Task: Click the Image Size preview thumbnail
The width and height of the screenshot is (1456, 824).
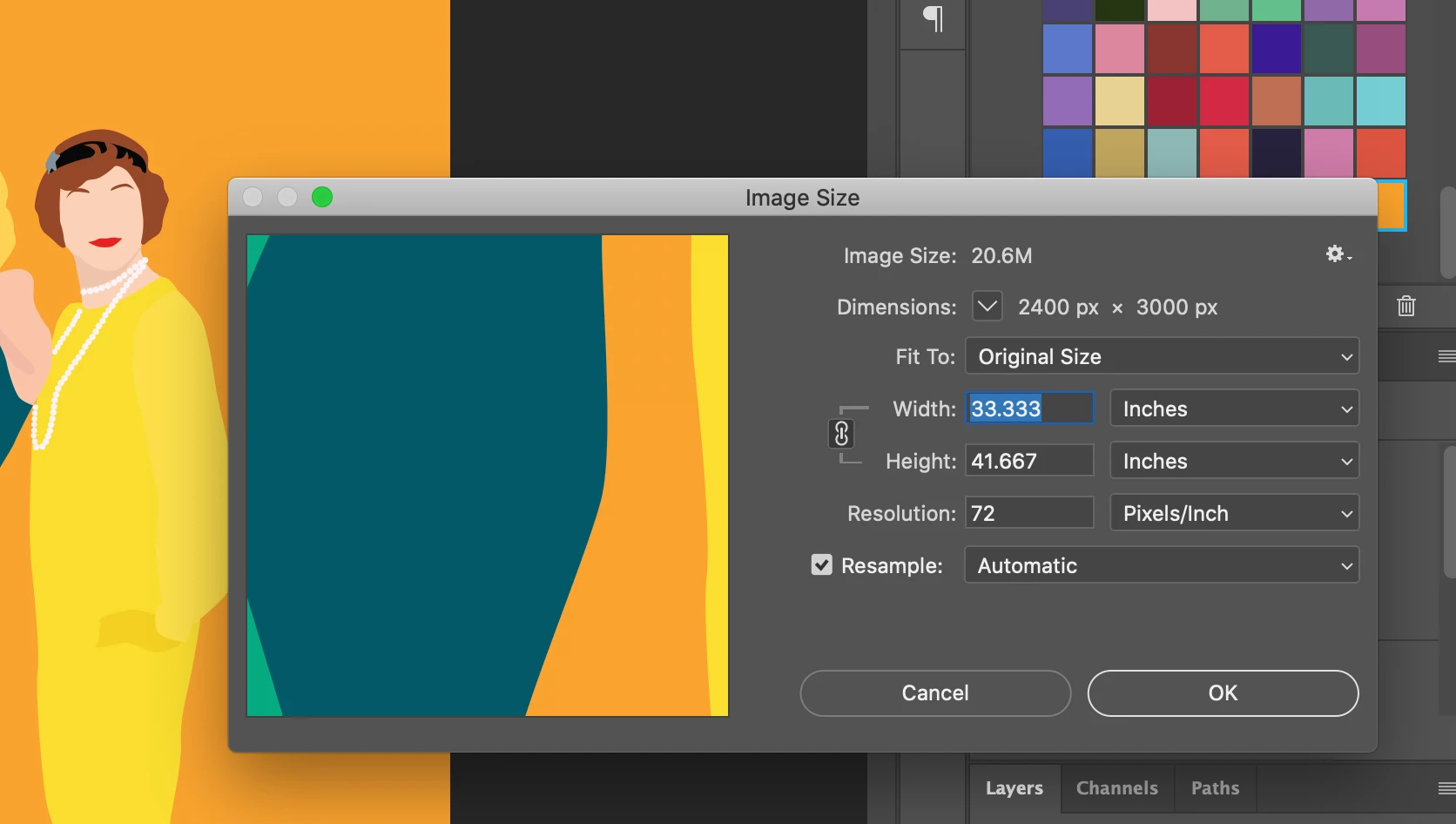Action: tap(488, 476)
